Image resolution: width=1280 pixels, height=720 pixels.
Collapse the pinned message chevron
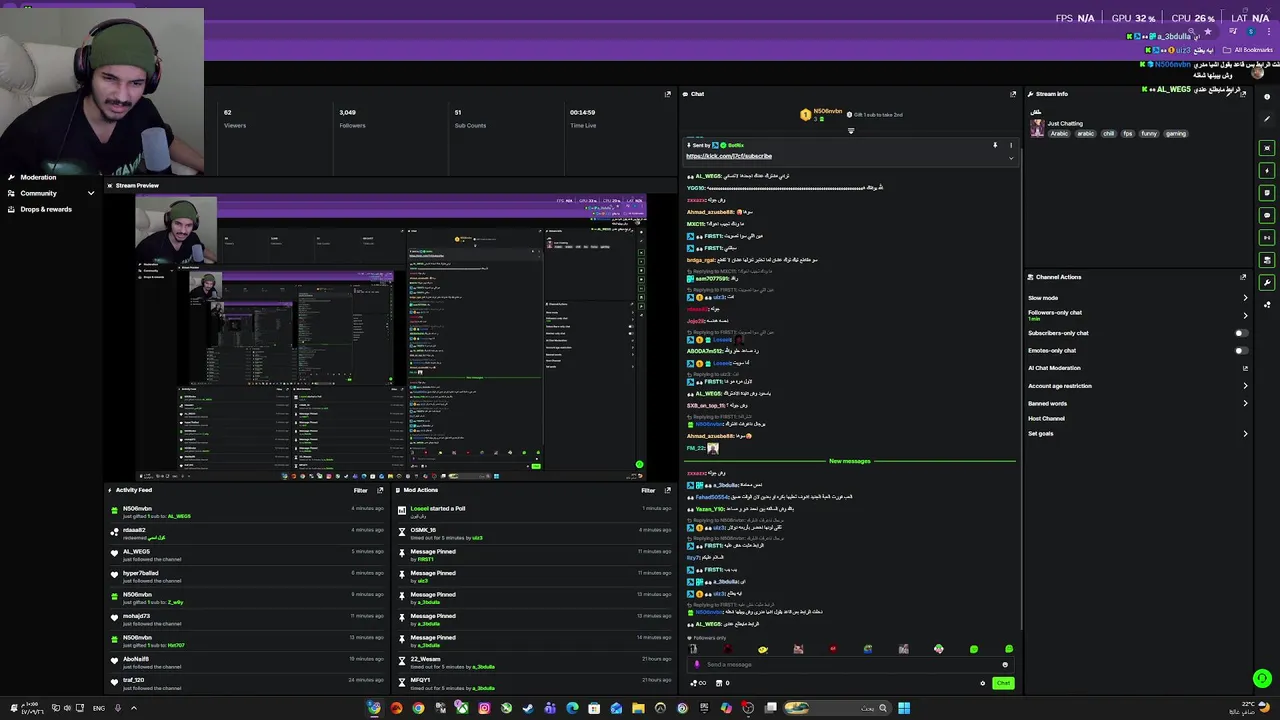[x=1010, y=158]
